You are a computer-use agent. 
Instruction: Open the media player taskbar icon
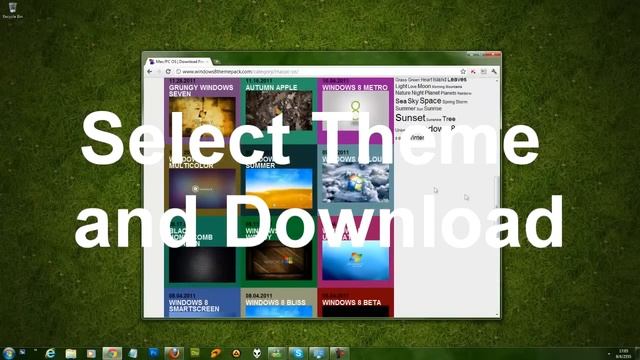pyautogui.click(x=91, y=353)
